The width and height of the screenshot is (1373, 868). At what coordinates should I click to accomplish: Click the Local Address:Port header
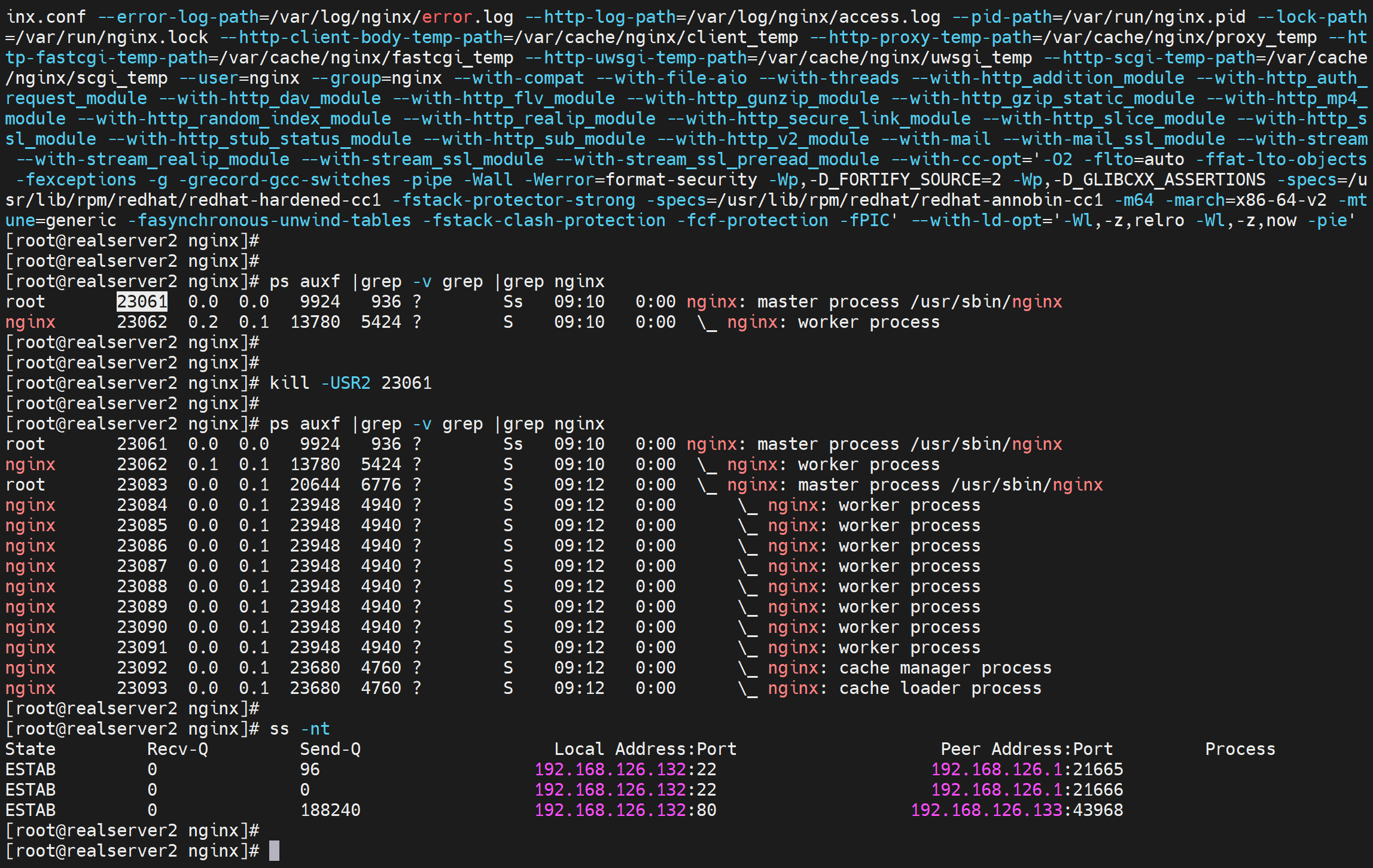645,749
